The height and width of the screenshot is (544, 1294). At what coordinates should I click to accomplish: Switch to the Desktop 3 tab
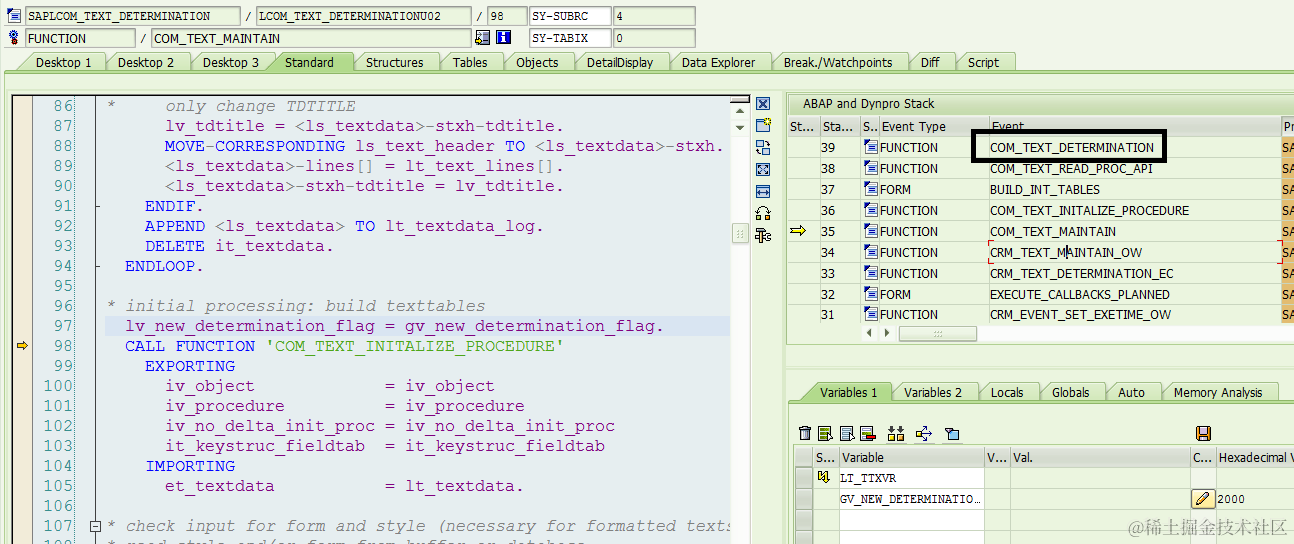(x=231, y=62)
